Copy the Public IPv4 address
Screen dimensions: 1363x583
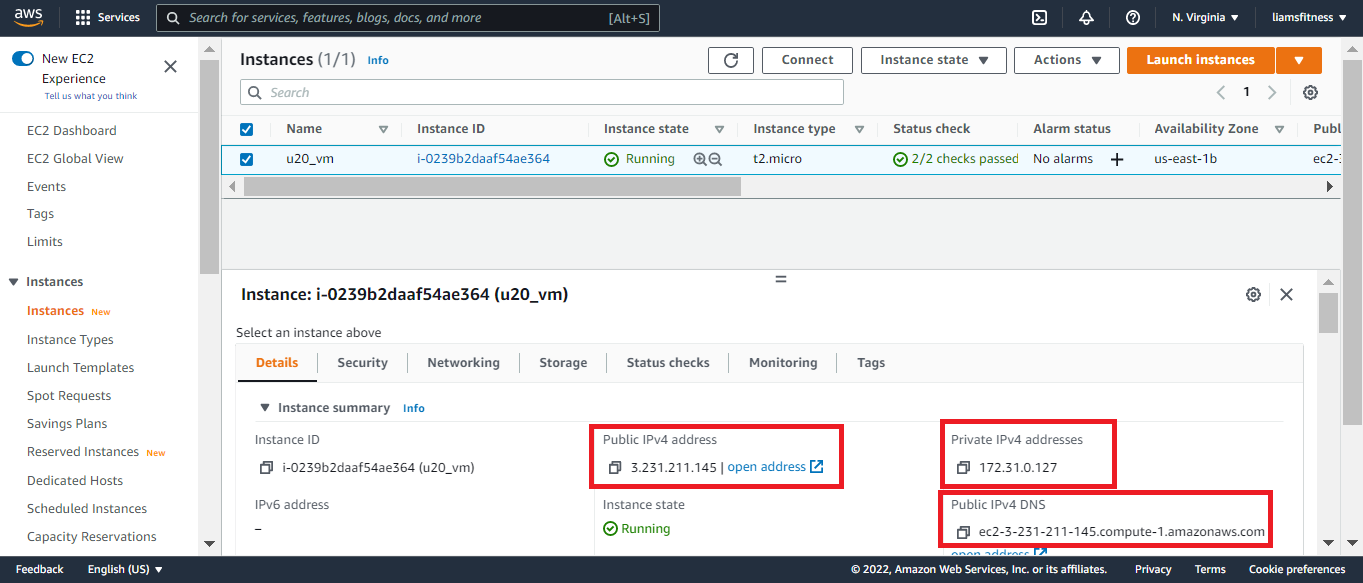click(616, 467)
